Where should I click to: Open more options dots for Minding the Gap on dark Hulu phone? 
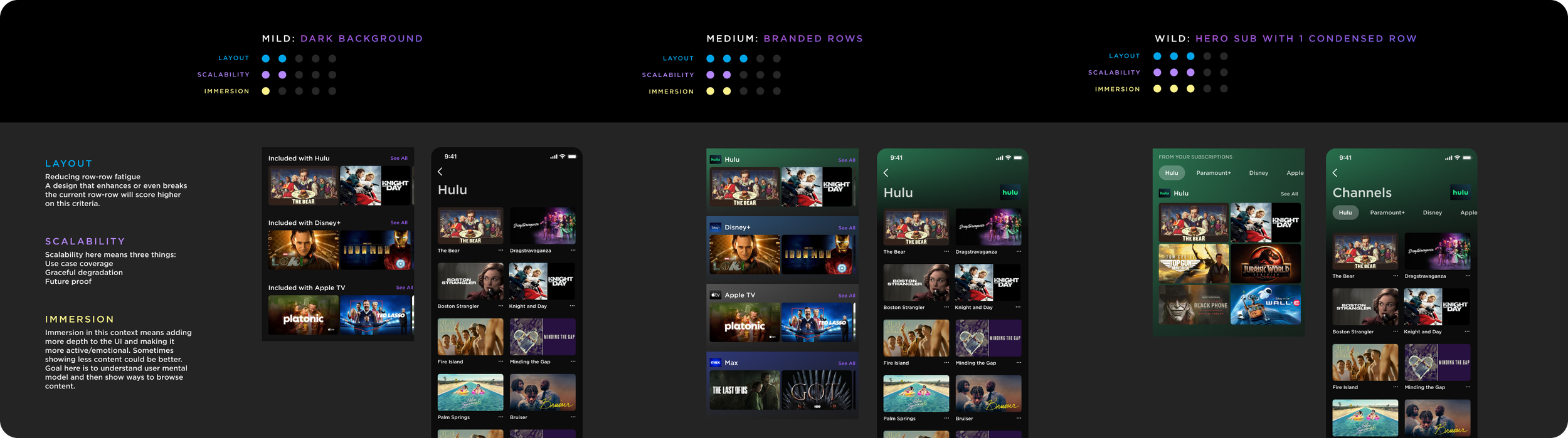(x=573, y=362)
